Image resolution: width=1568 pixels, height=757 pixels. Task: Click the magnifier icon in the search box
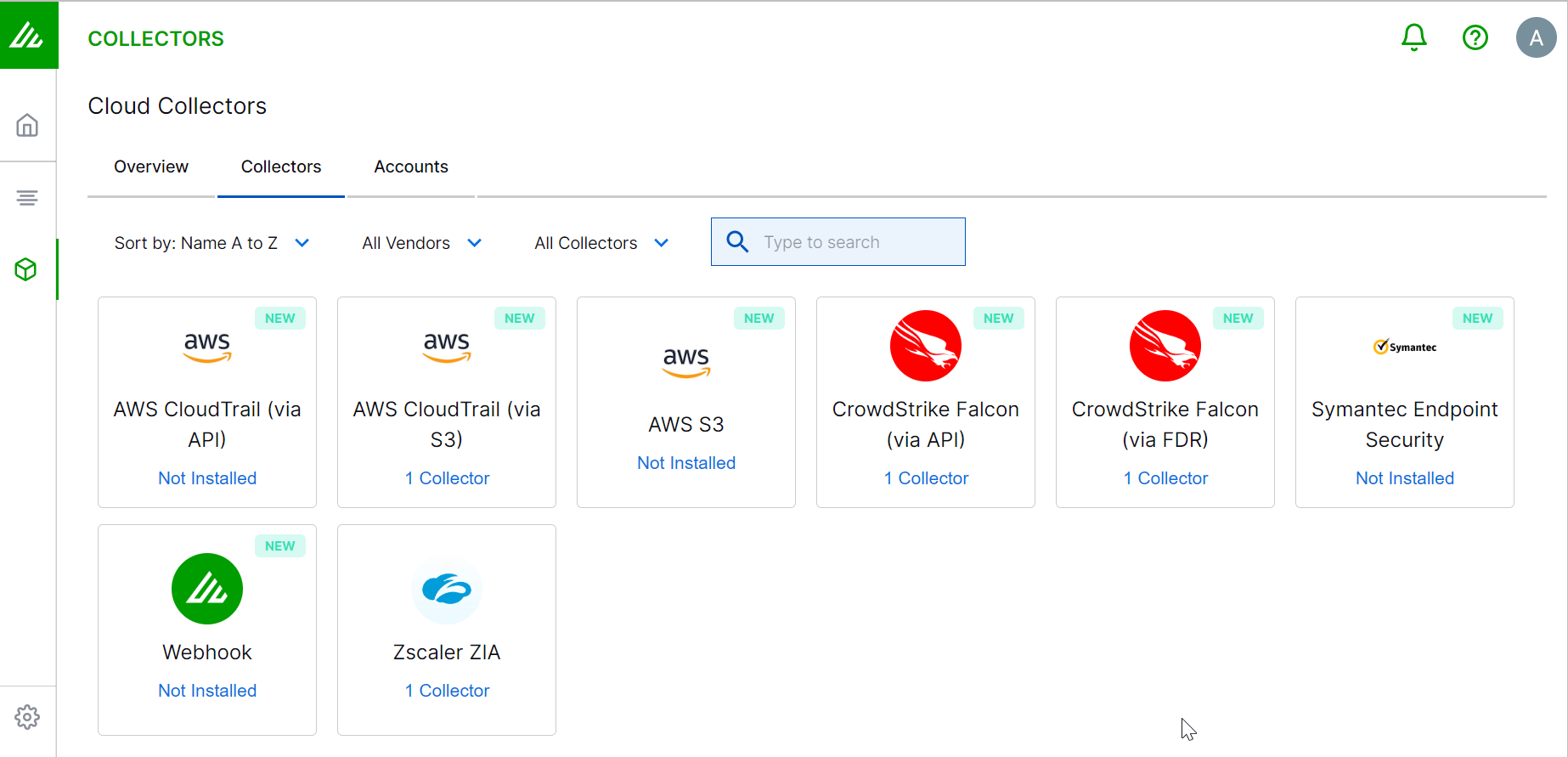[737, 242]
